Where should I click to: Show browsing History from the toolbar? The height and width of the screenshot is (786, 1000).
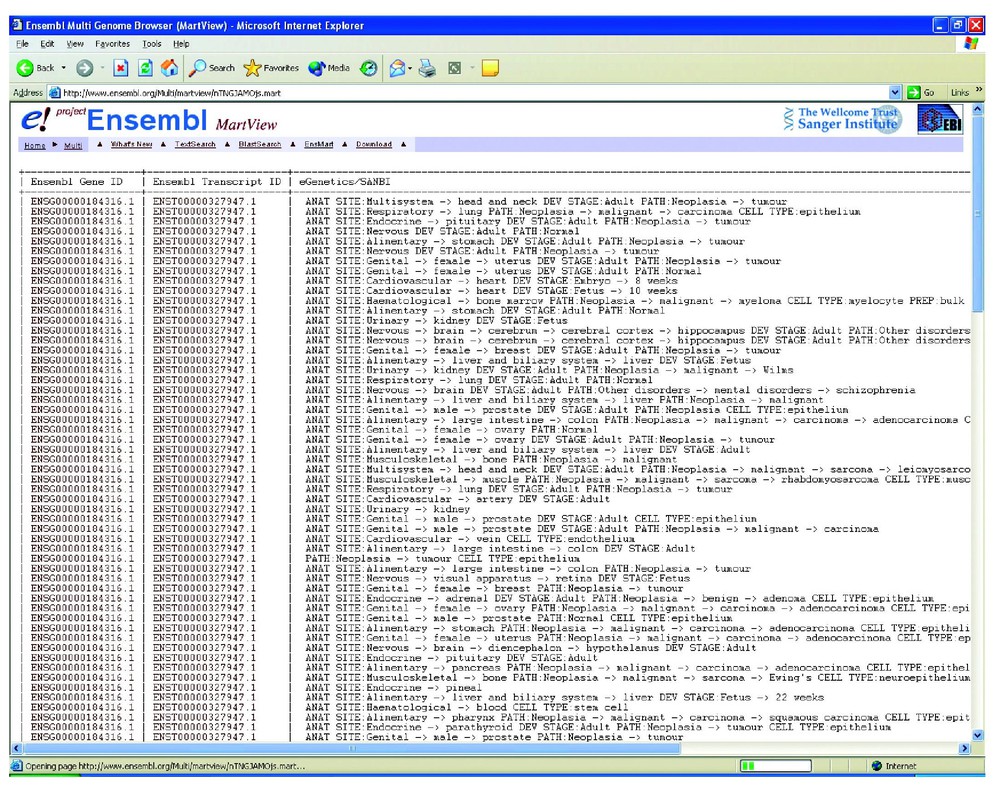[368, 68]
